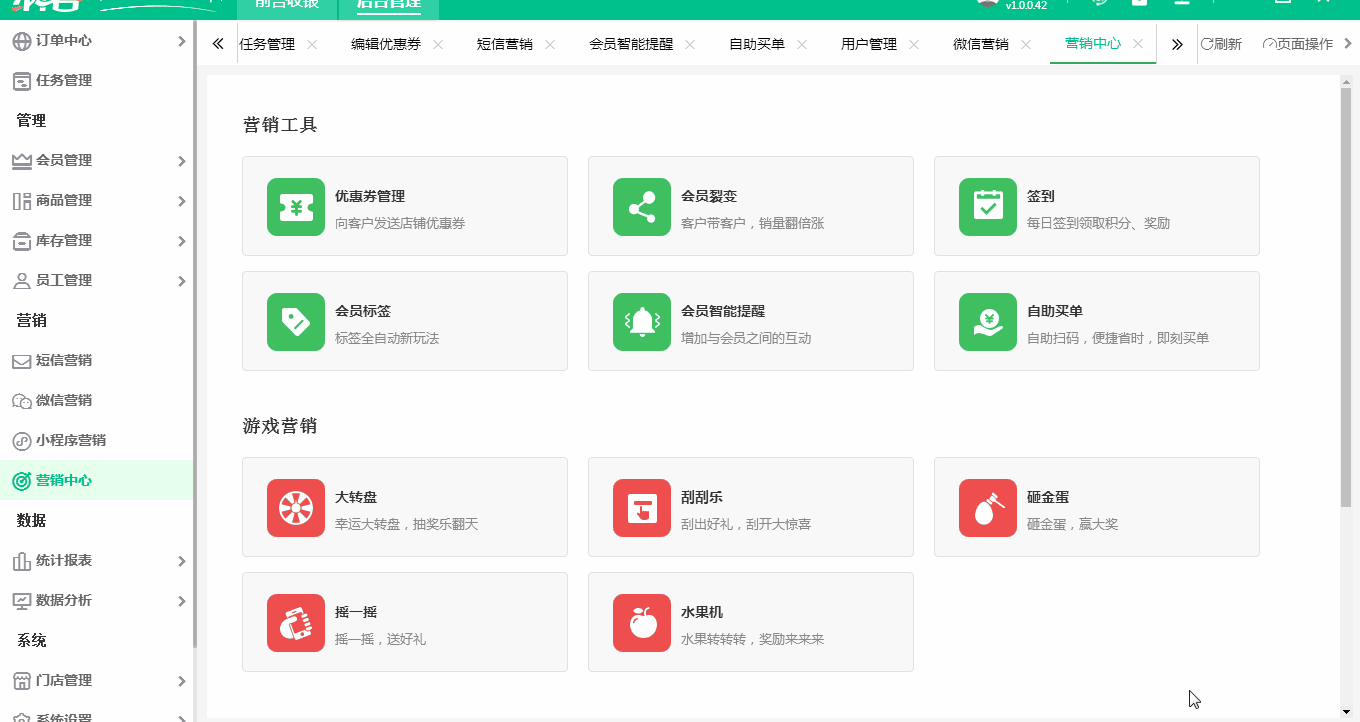Select the 自助买单 self-service payment icon

click(x=987, y=321)
